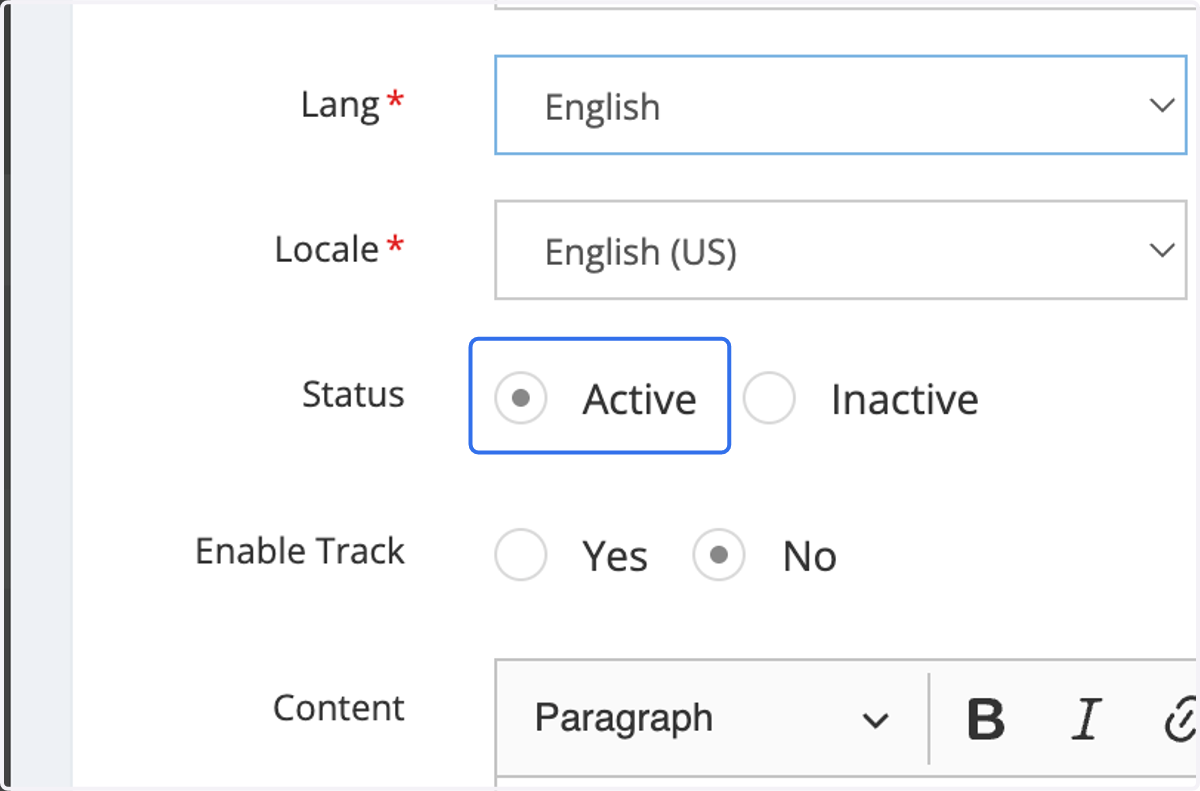
Task: Choose Yes for Enable Track
Action: pyautogui.click(x=521, y=555)
